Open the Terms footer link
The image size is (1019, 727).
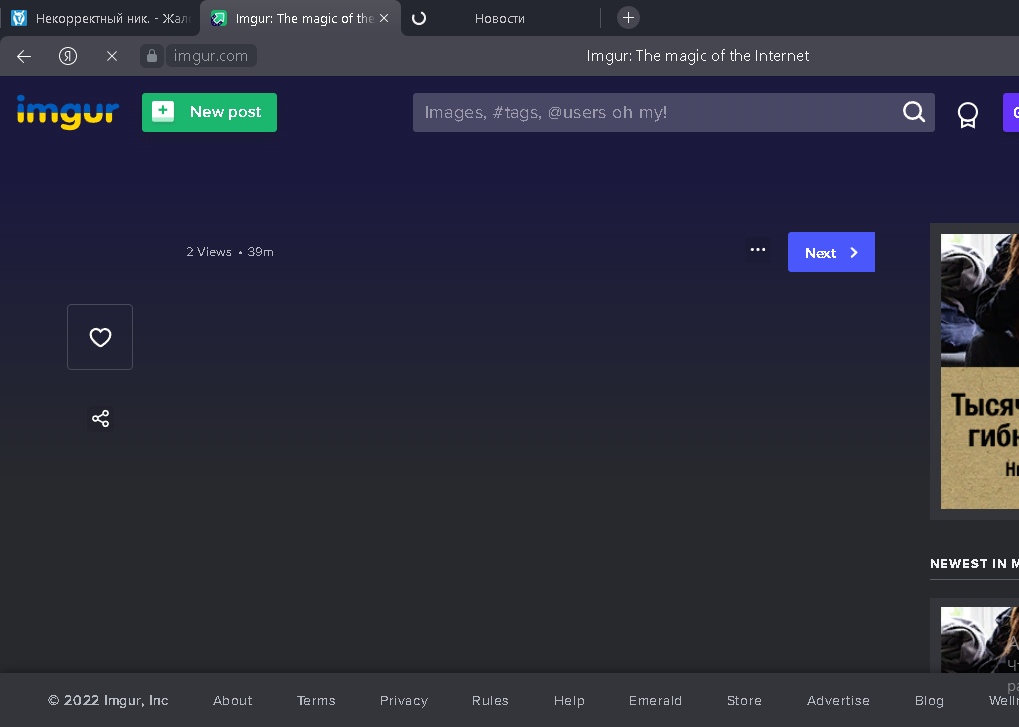316,700
